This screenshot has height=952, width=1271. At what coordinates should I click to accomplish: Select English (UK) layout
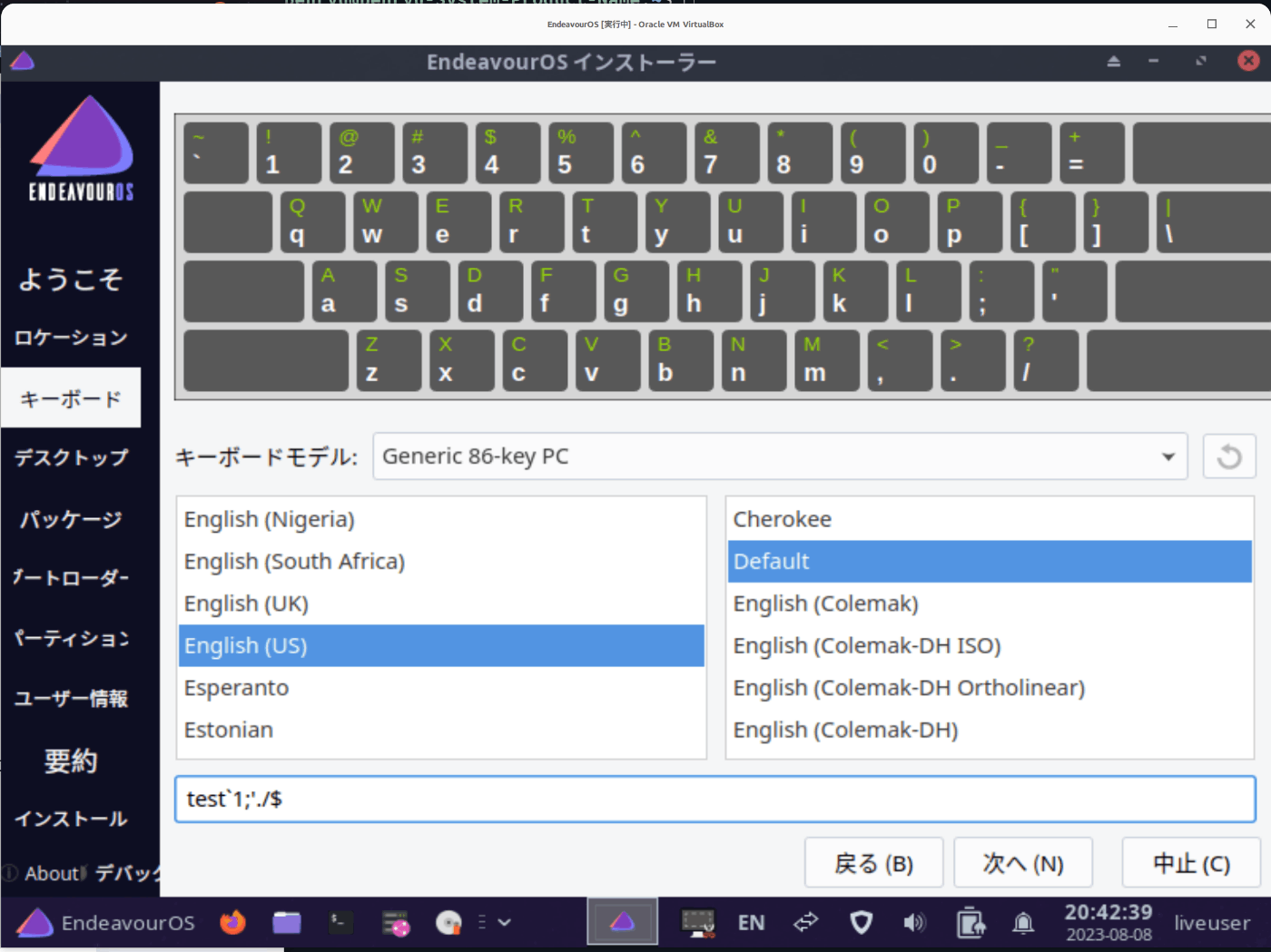(441, 604)
